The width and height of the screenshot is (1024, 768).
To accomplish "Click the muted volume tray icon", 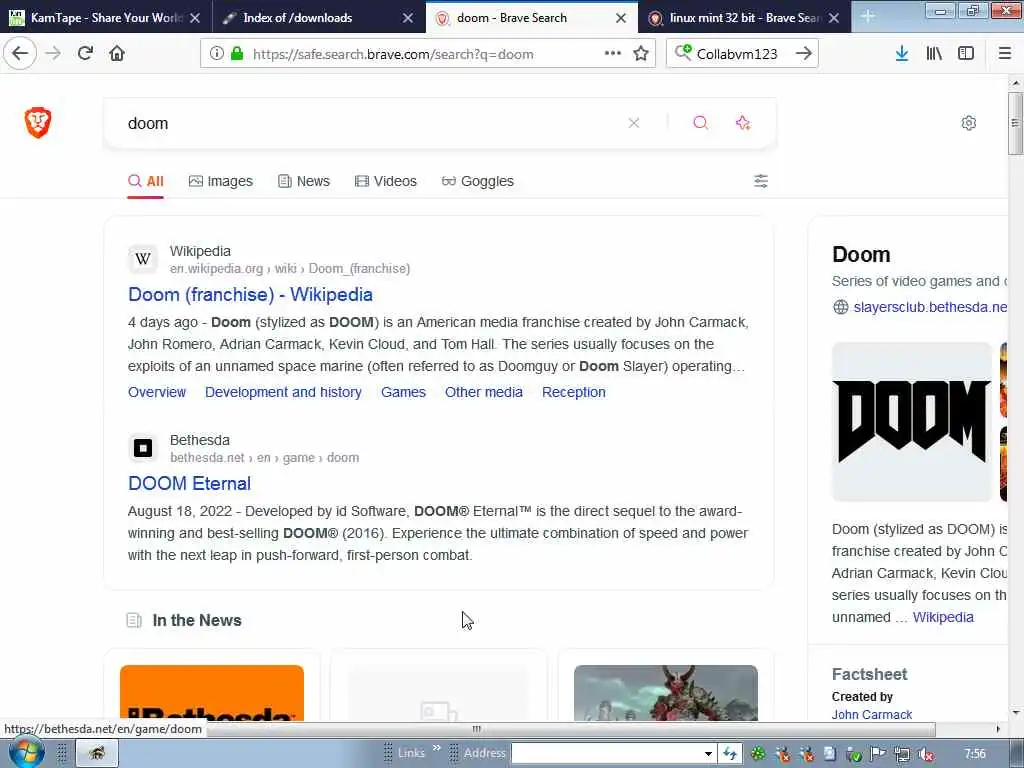I will coord(925,754).
